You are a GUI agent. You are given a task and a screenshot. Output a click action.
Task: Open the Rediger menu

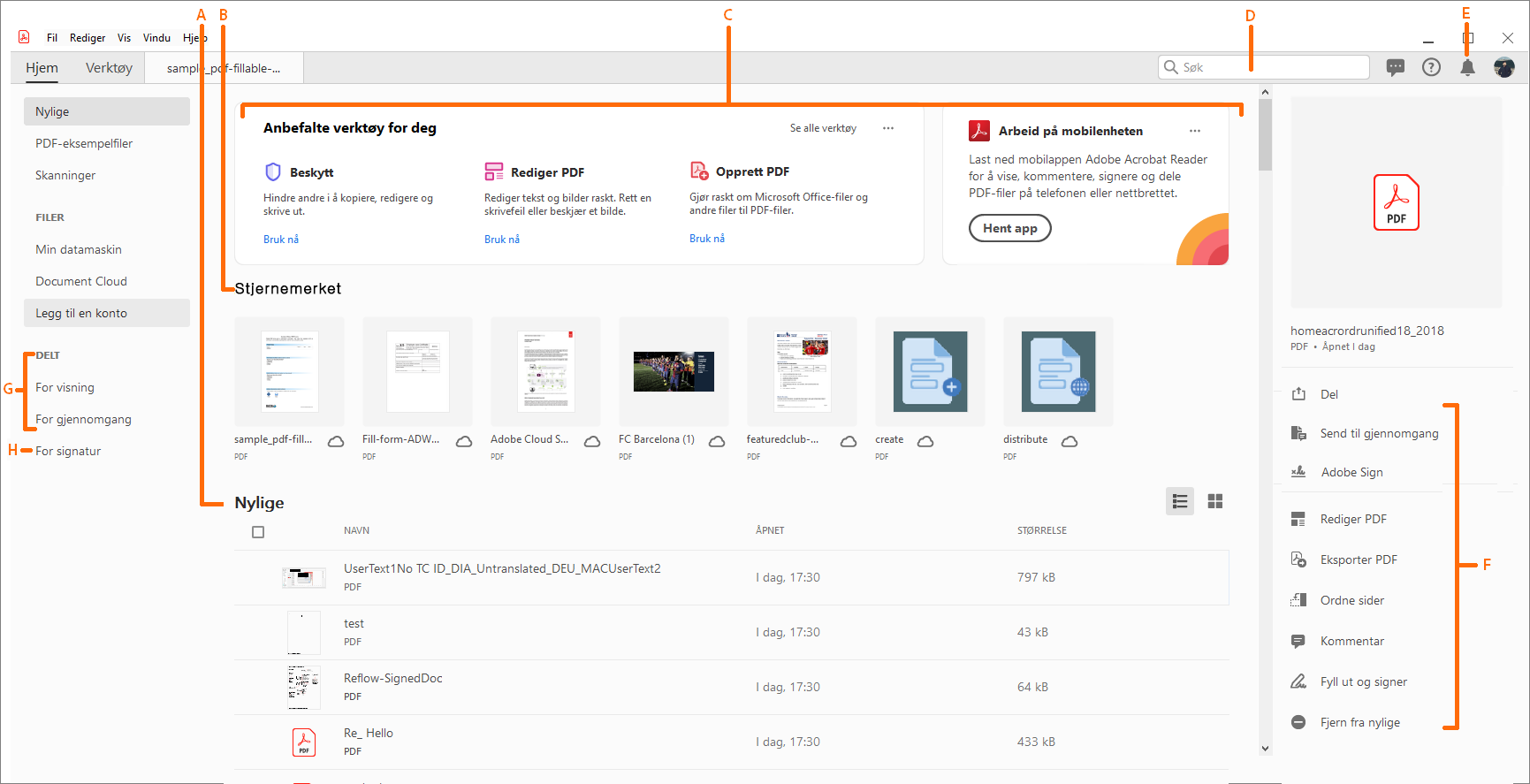click(88, 38)
